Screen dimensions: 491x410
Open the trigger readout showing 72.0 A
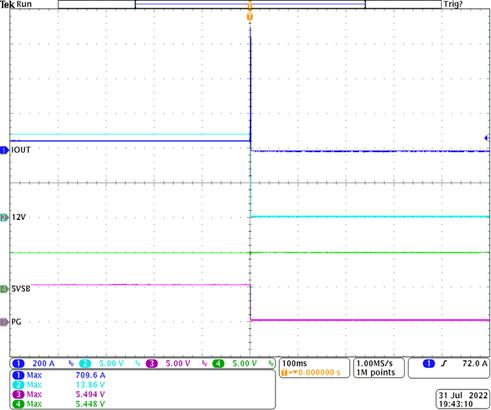[449, 368]
